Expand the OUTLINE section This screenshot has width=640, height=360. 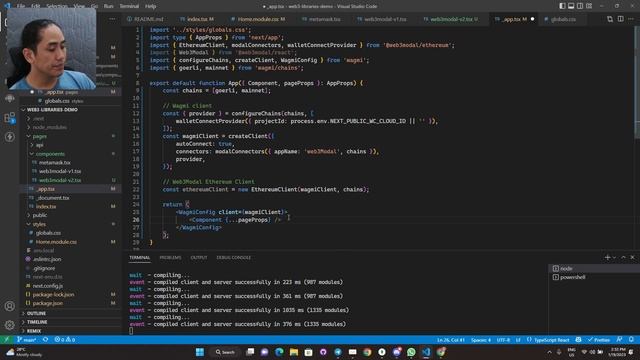pyautogui.click(x=70, y=313)
